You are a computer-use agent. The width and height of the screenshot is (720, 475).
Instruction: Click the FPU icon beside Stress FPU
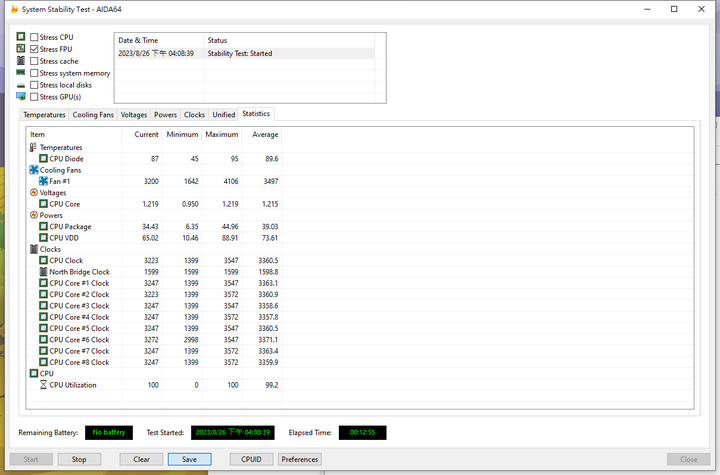click(x=21, y=48)
